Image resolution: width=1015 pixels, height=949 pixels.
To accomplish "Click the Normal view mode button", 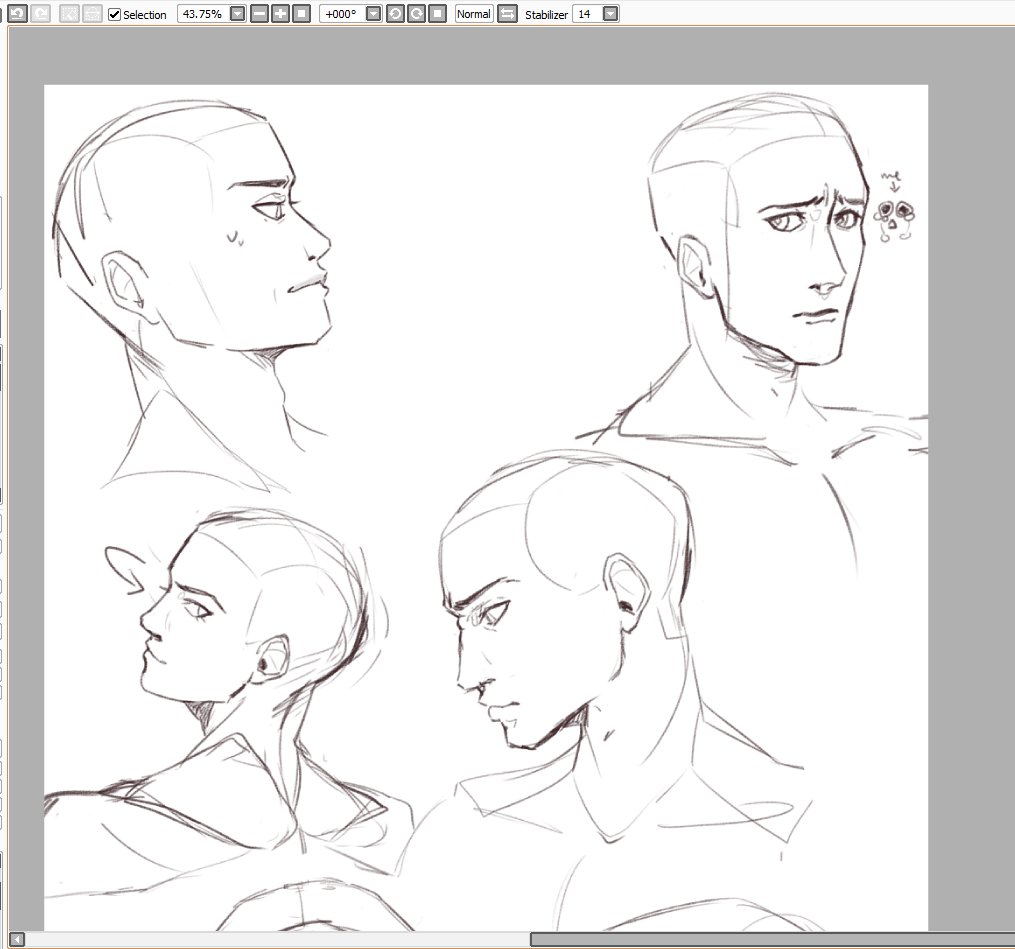I will 474,14.
